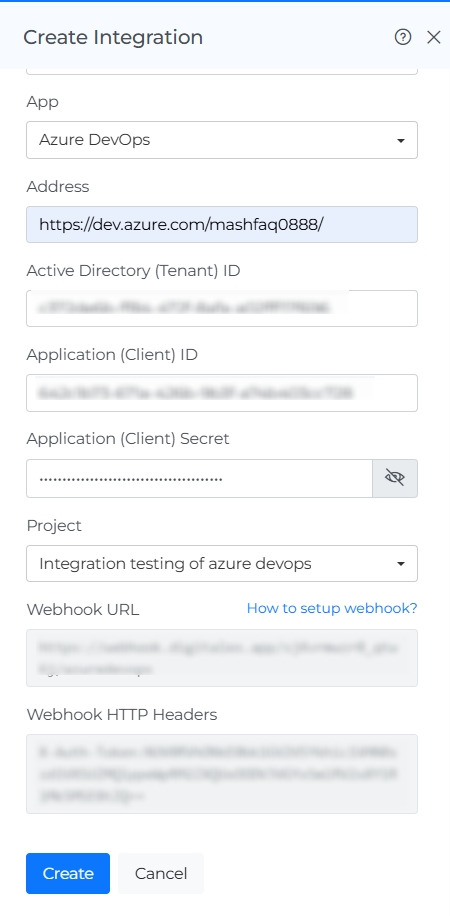450x916 pixels.
Task: Open the help question-mark icon
Action: point(403,37)
